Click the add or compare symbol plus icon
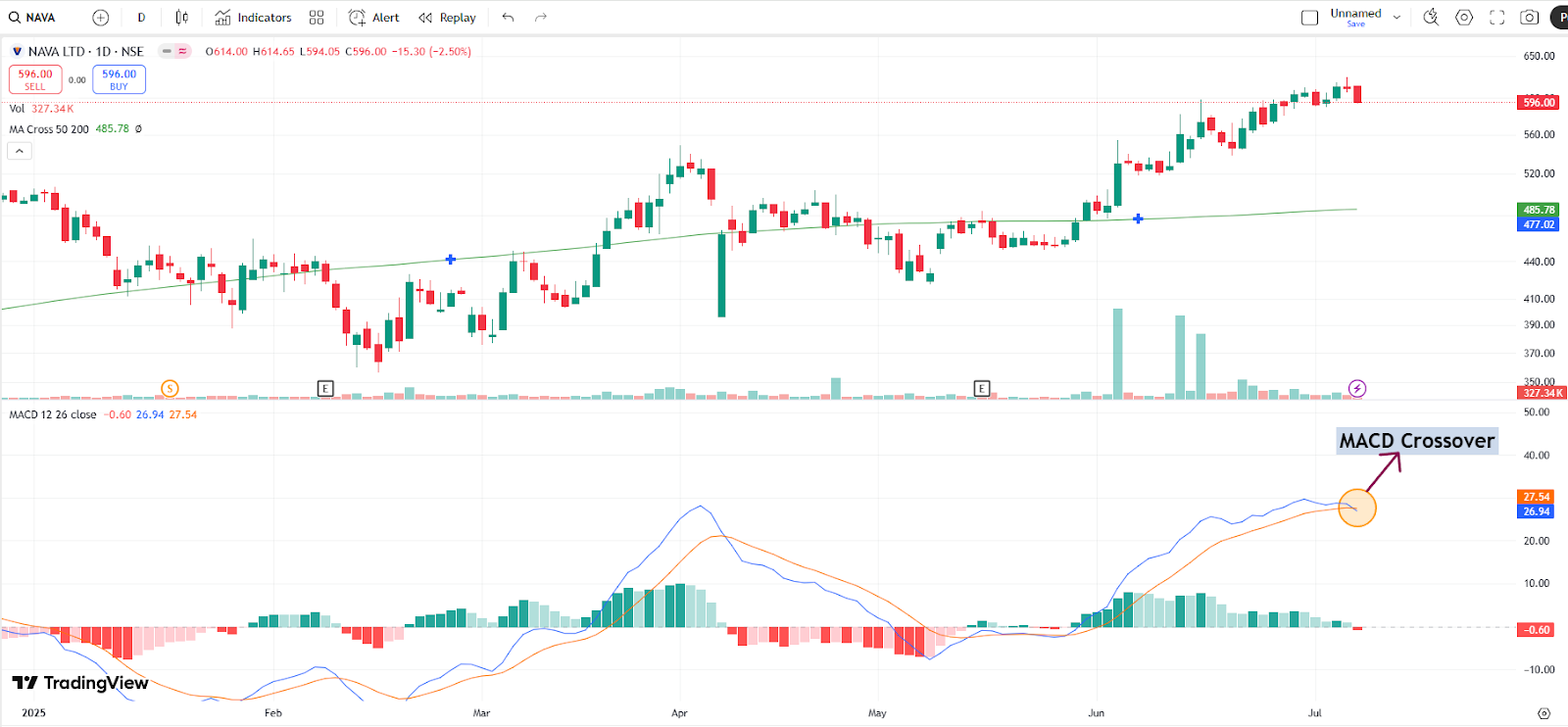Screen dimensions: 1568x727 tap(100, 18)
